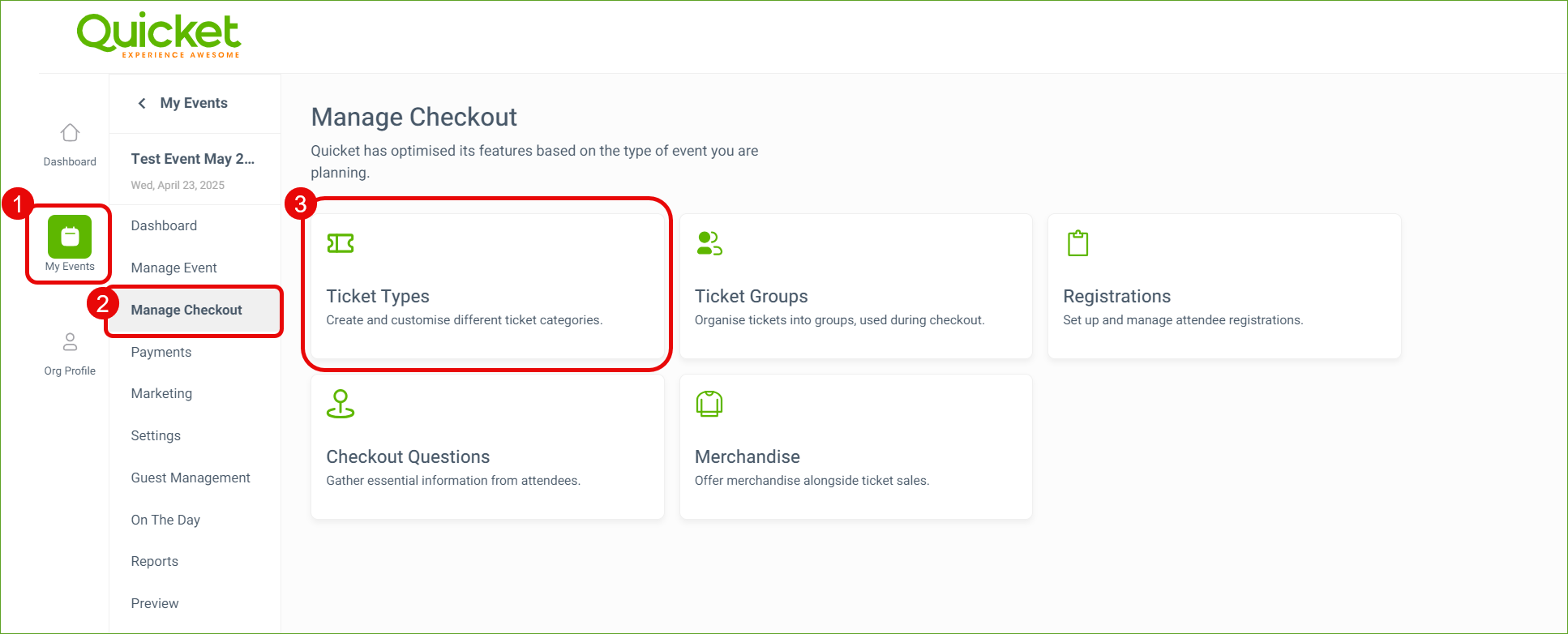Open the Manage Event menu item
1568x634 pixels.
click(x=174, y=268)
